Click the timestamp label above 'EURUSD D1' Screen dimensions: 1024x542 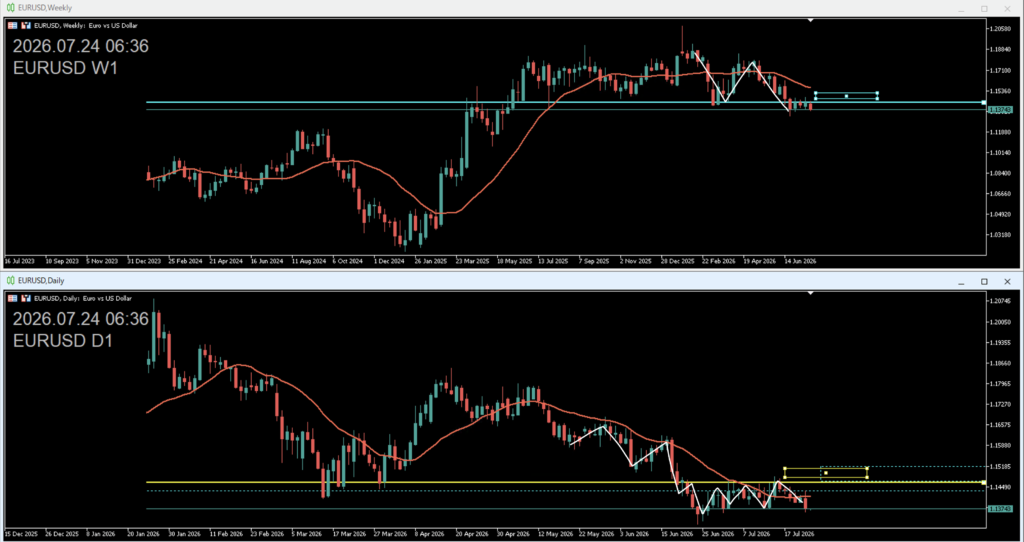(x=80, y=319)
